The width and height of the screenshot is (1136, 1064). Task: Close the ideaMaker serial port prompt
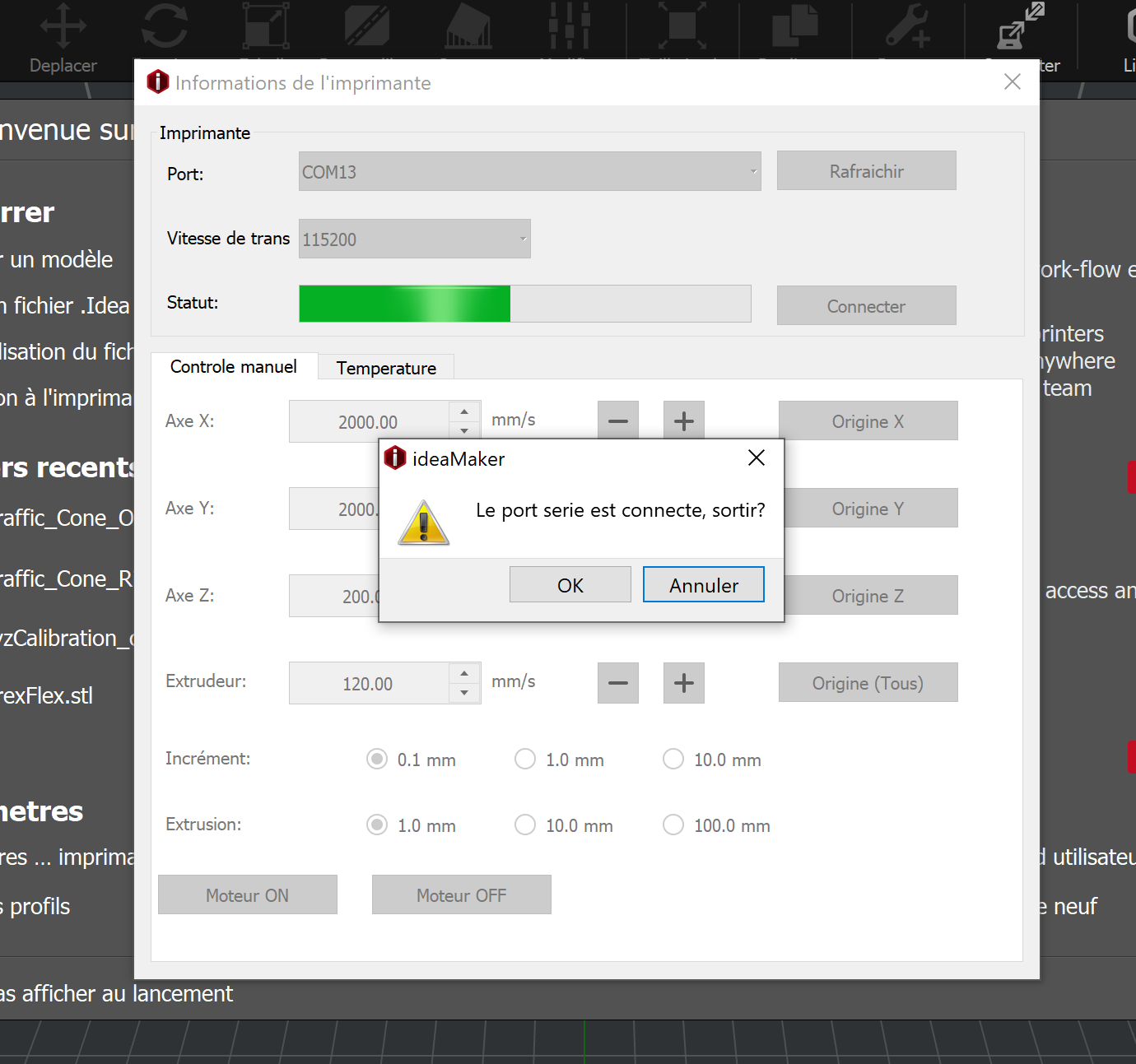point(757,458)
